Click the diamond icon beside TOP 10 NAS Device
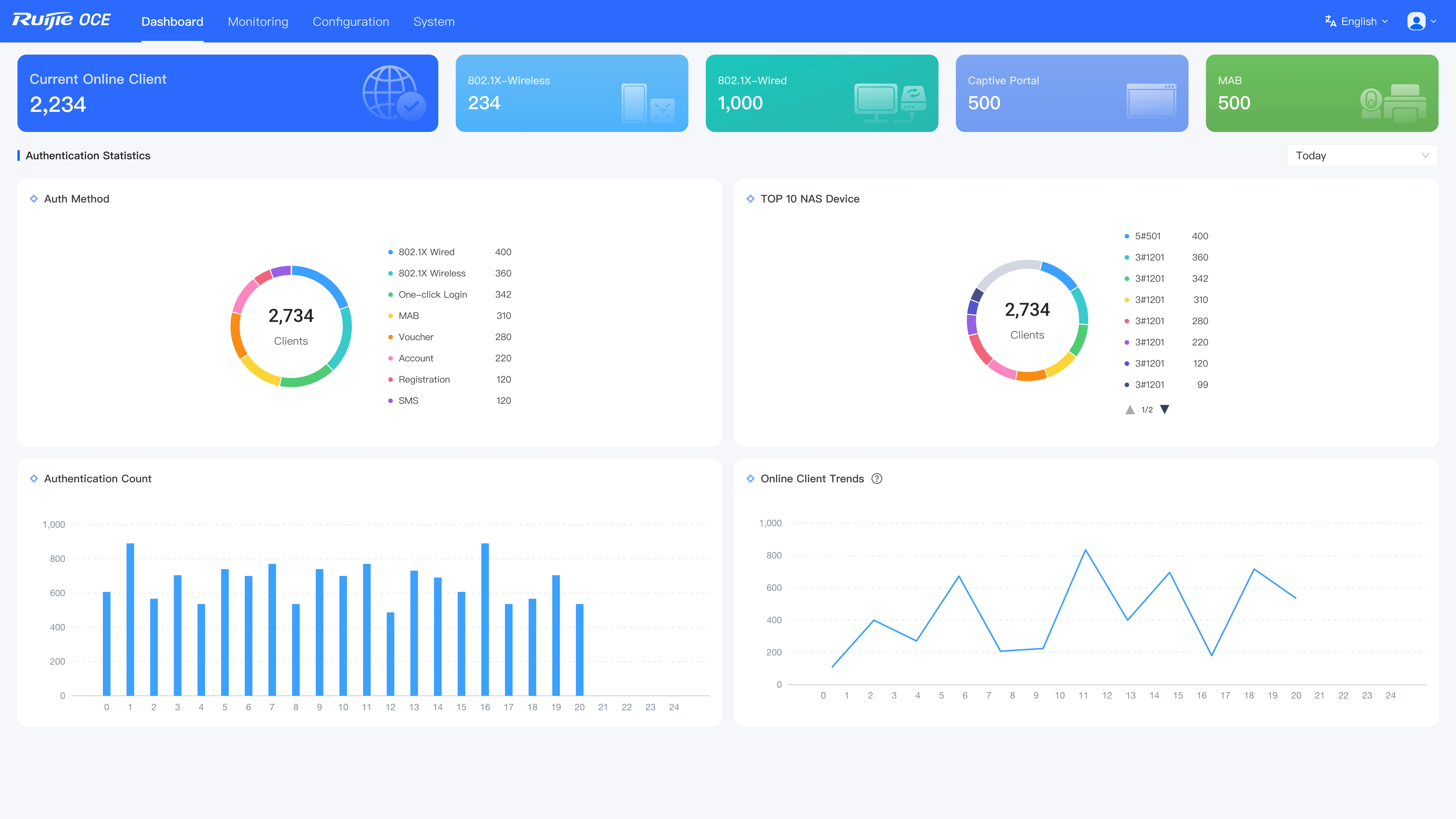 pyautogui.click(x=751, y=199)
